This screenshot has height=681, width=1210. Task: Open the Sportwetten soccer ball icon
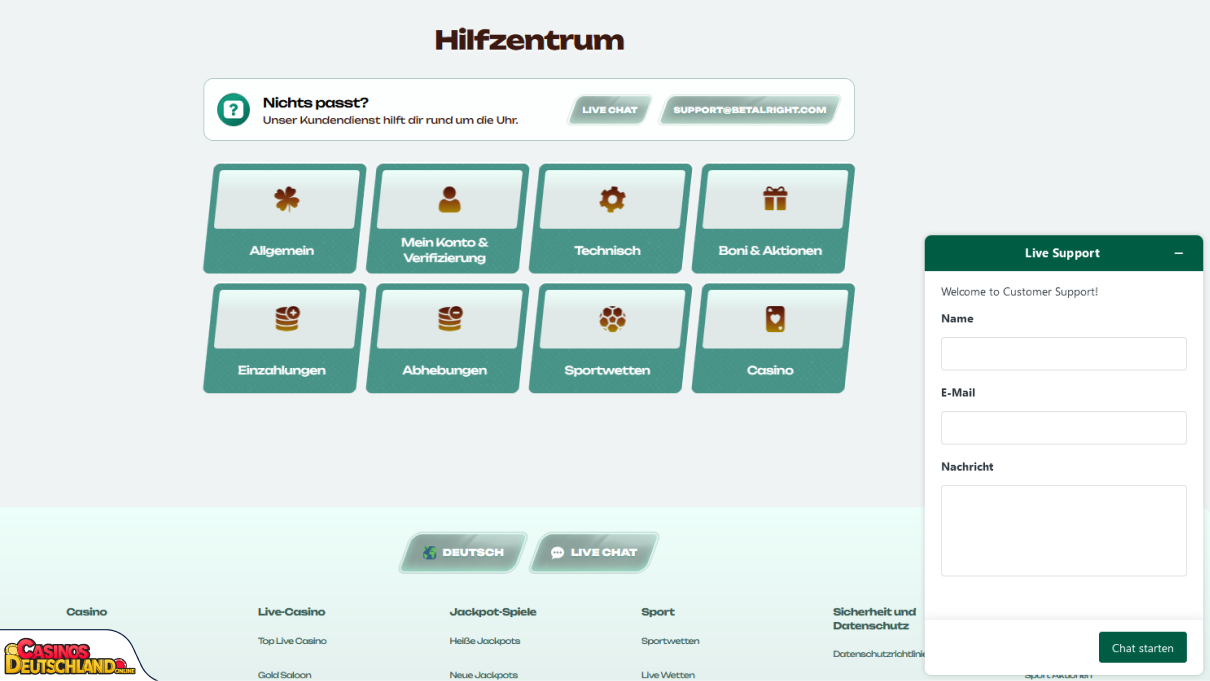pyautogui.click(x=612, y=319)
